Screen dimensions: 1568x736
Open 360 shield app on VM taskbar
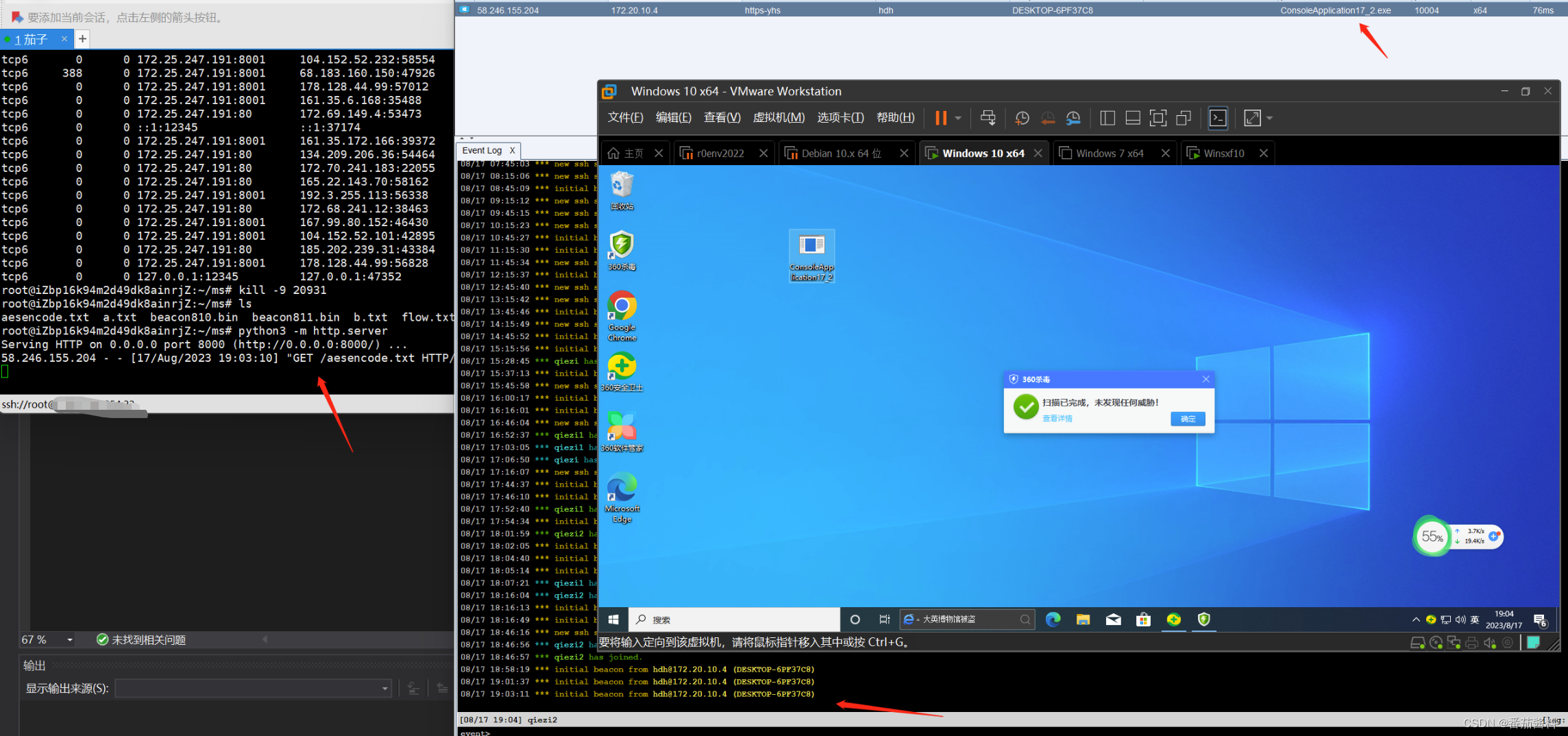1203,620
